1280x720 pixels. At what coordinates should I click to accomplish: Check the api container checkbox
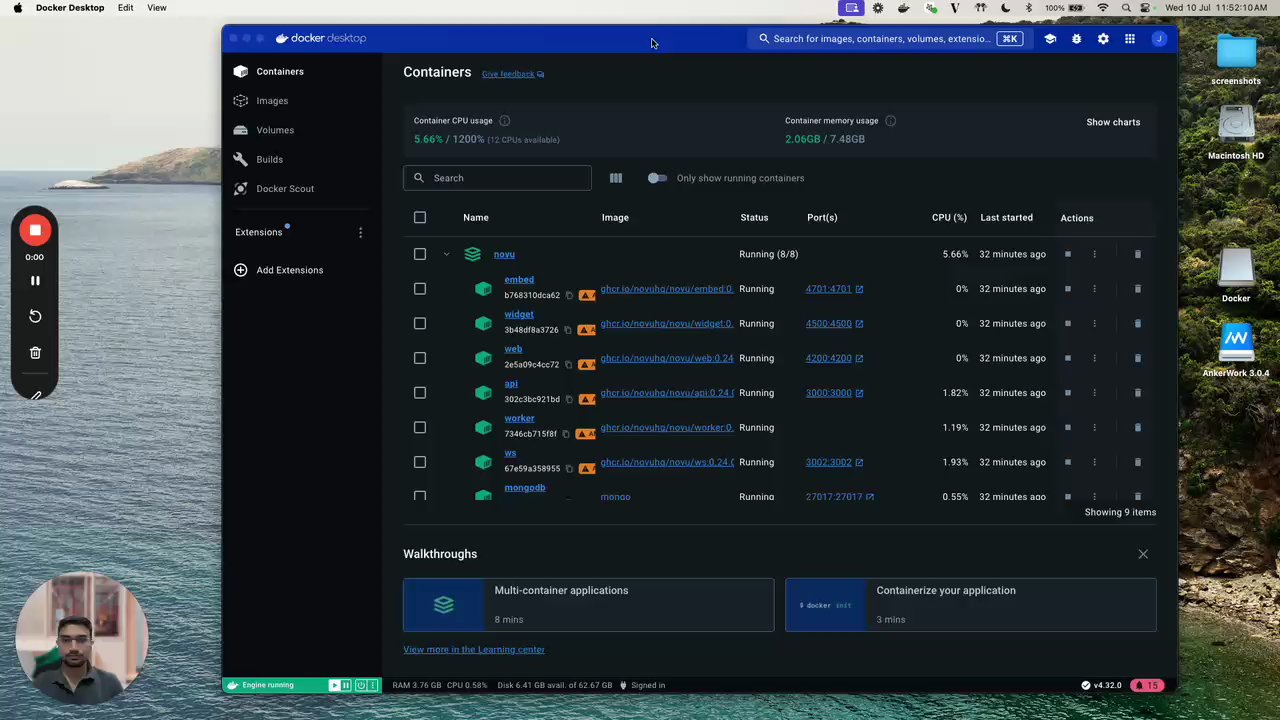(420, 393)
